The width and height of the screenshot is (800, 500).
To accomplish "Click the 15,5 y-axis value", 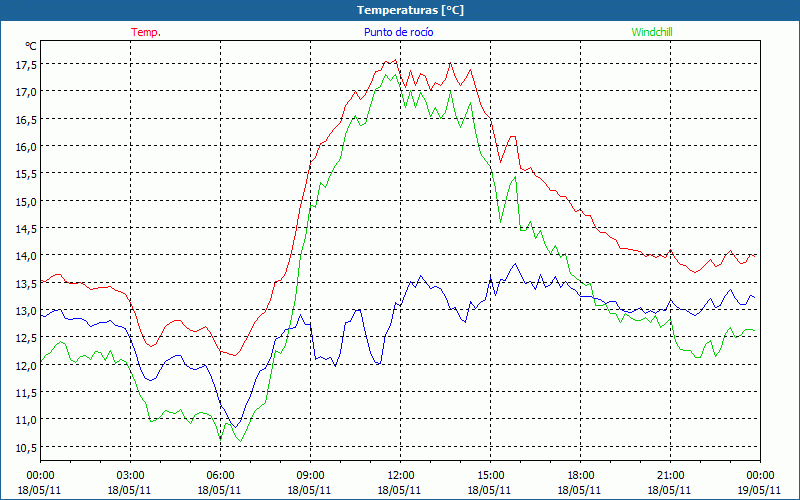I will click(x=26, y=173).
